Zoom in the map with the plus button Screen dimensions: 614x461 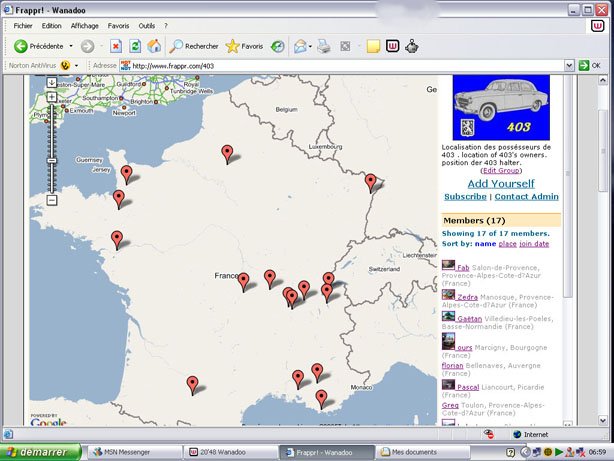coord(51,98)
